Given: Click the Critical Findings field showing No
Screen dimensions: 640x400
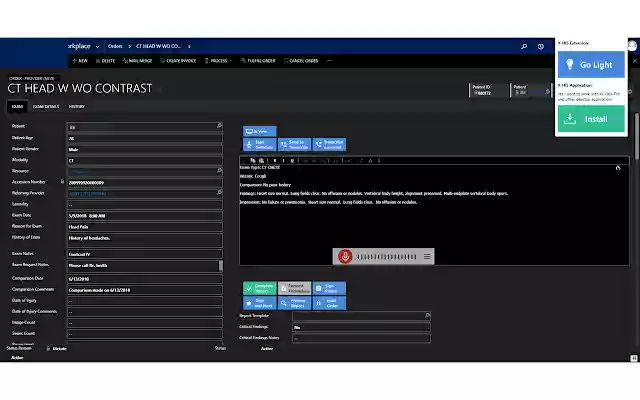Looking at the screenshot, I should (x=361, y=327).
